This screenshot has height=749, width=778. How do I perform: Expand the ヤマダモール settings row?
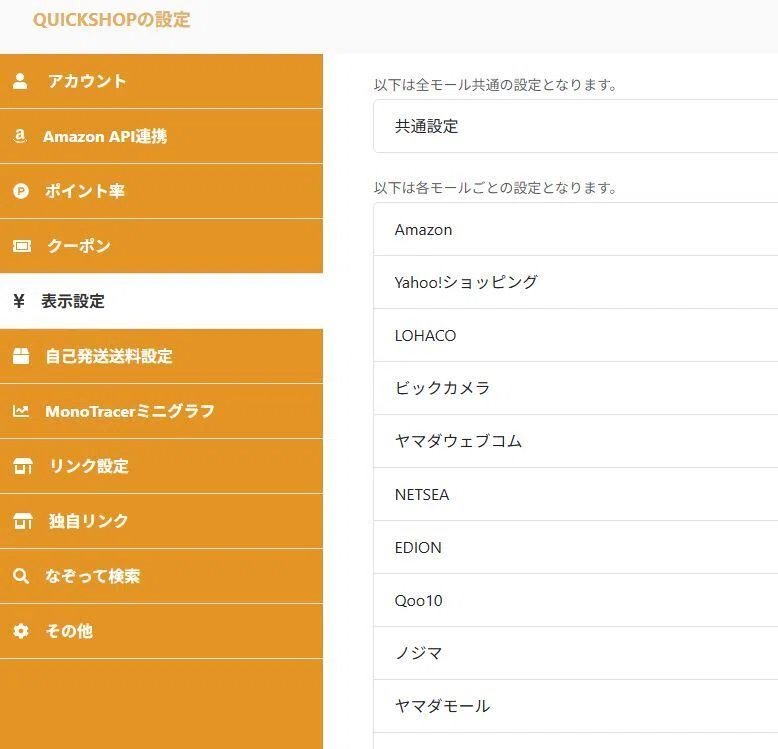coord(576,707)
